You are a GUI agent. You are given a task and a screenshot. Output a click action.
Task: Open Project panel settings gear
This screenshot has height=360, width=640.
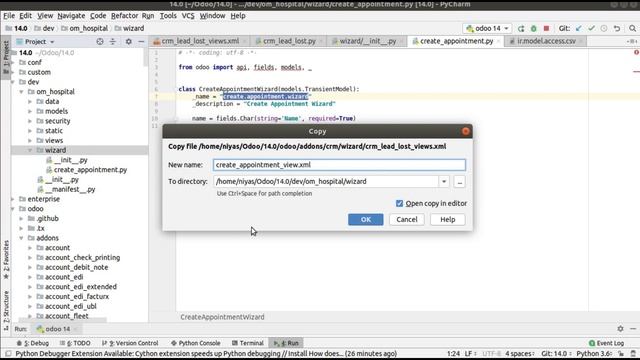tap(129, 42)
